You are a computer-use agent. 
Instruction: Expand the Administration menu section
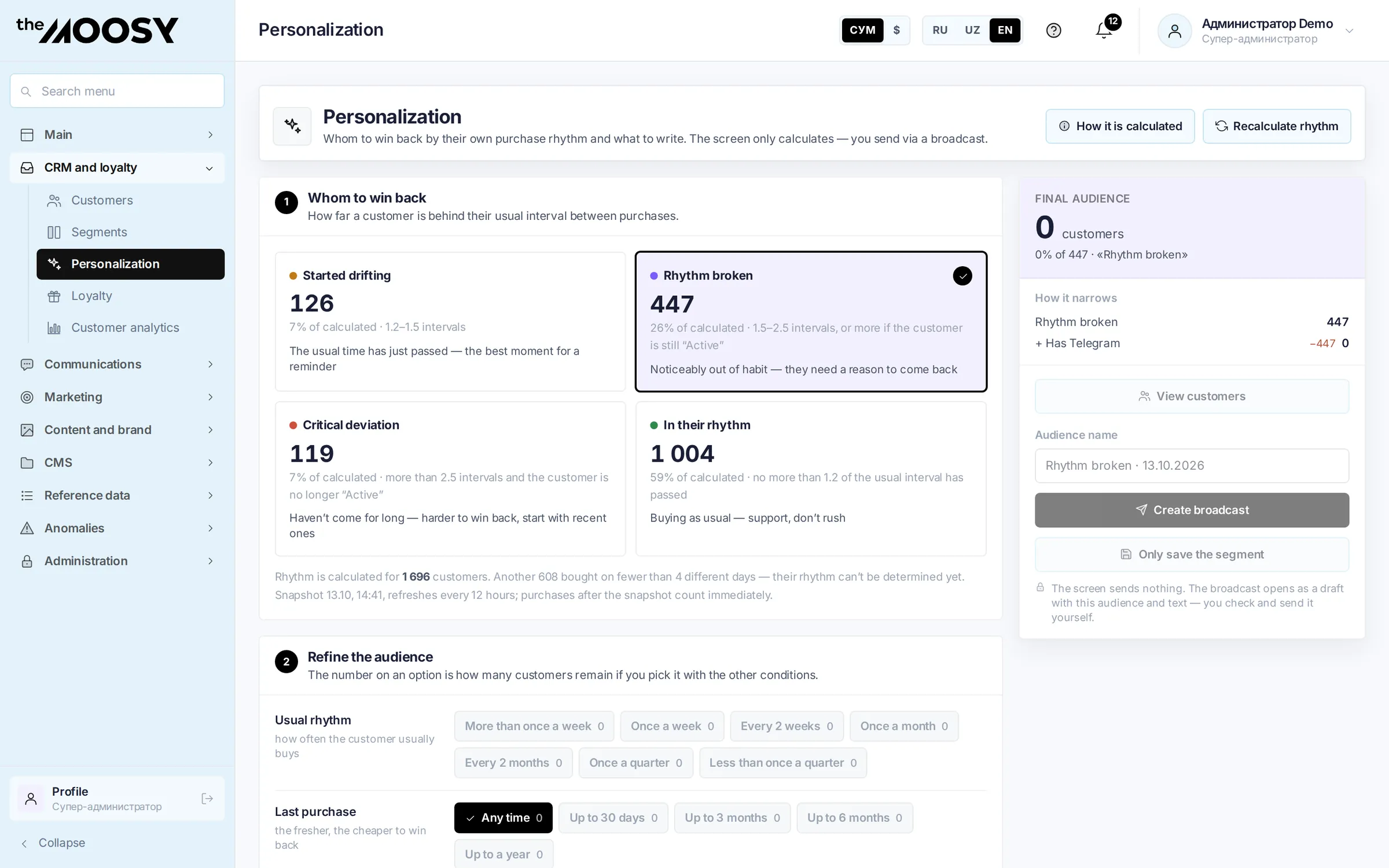click(117, 561)
